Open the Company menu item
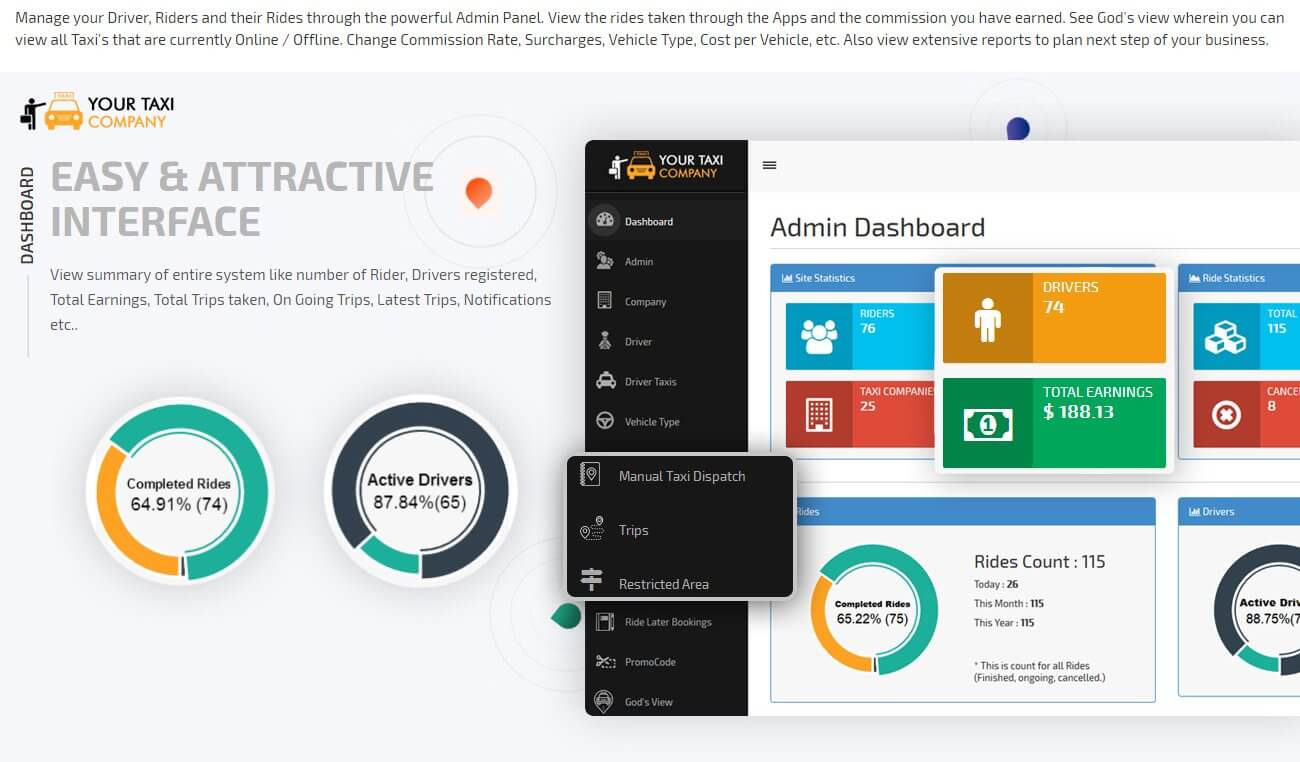 pyautogui.click(x=604, y=301)
